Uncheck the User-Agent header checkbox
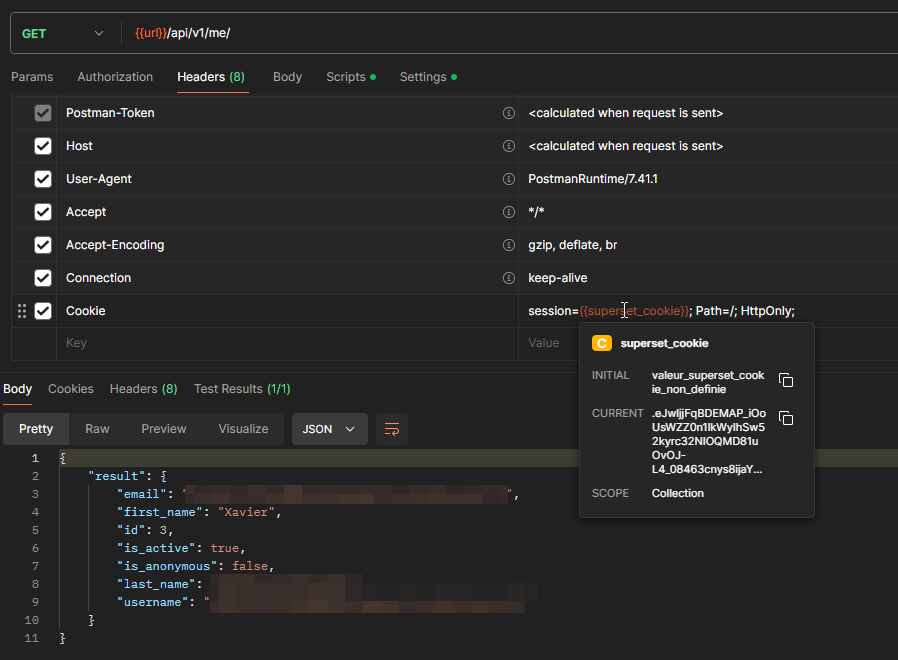The width and height of the screenshot is (898, 660). pyautogui.click(x=43, y=179)
